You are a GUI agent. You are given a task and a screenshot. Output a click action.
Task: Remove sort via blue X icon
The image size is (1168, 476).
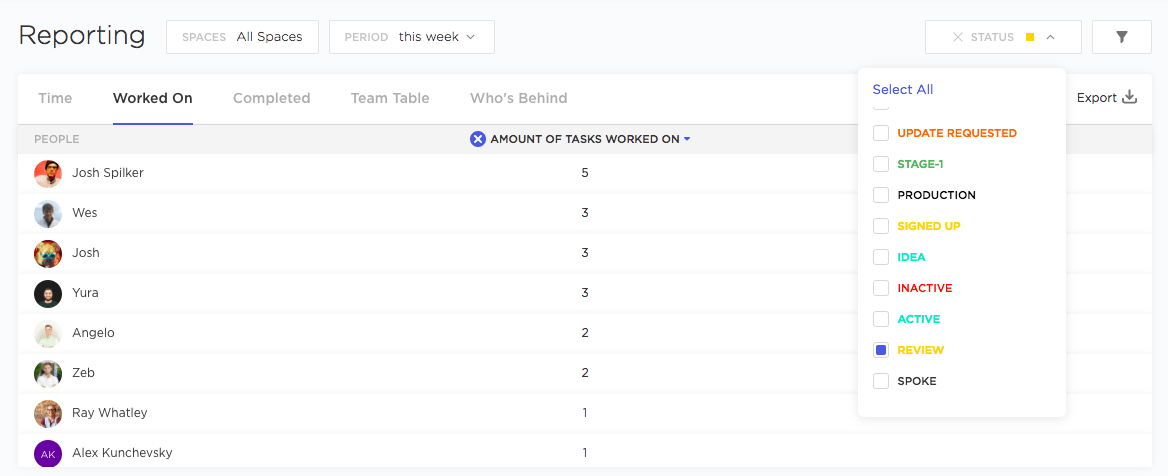[x=478, y=139]
